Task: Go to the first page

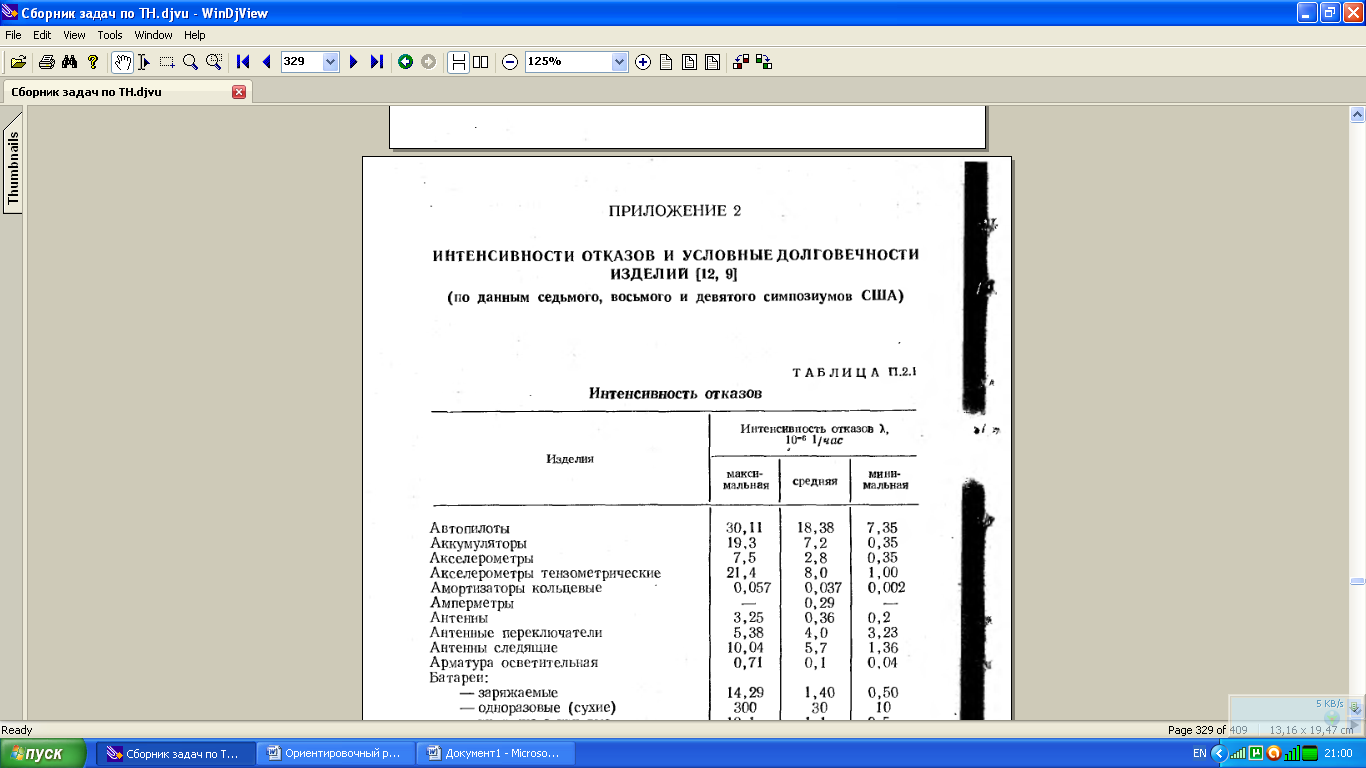Action: [243, 62]
